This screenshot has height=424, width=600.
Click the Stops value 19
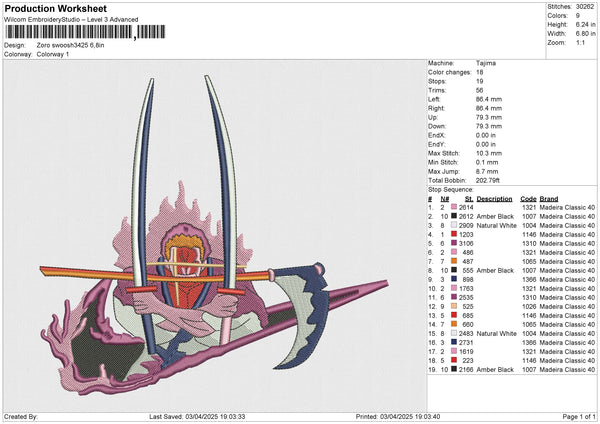pos(479,81)
